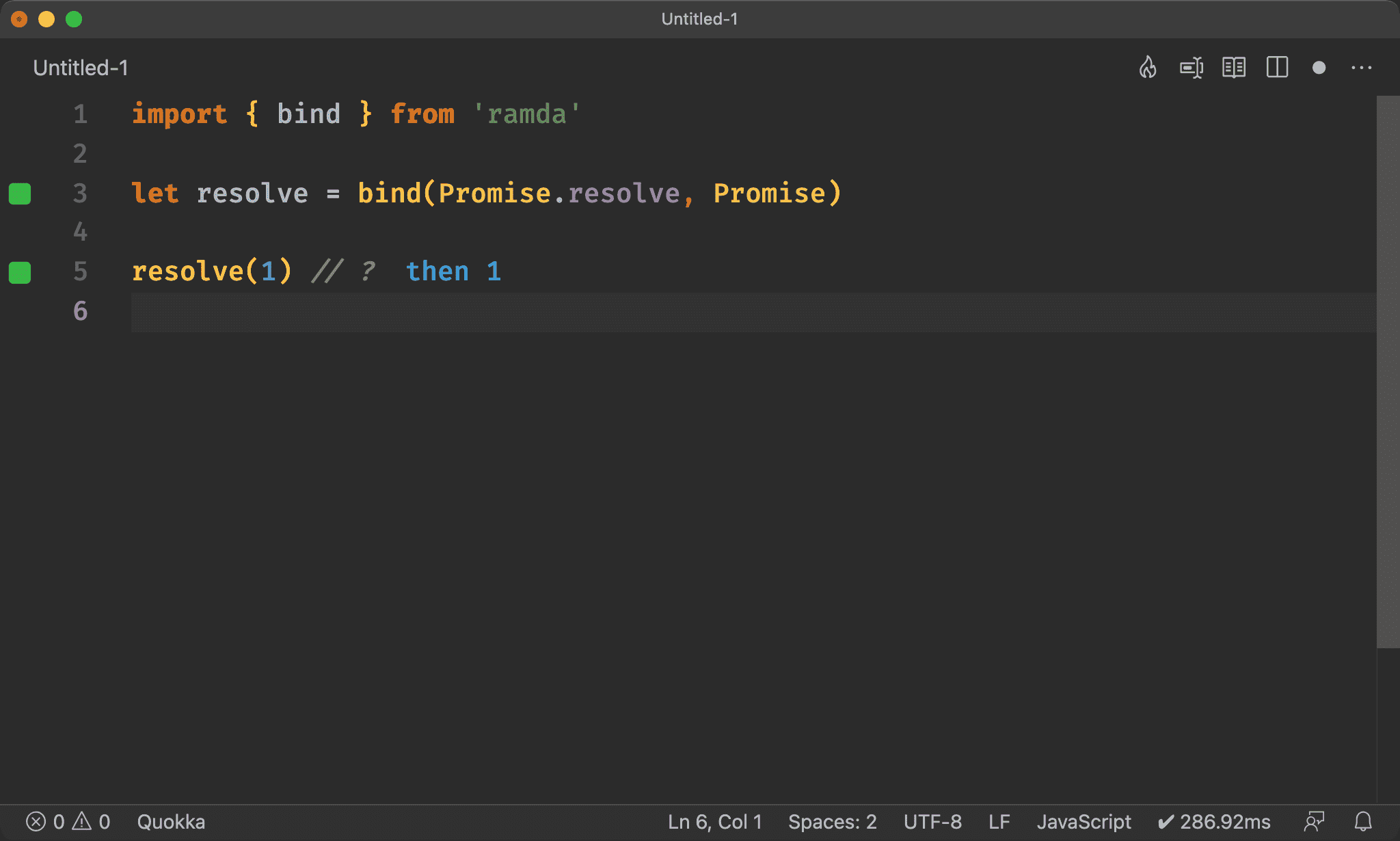The height and width of the screenshot is (841, 1400).
Task: Click the warnings triangle in status bar
Action: [x=82, y=821]
